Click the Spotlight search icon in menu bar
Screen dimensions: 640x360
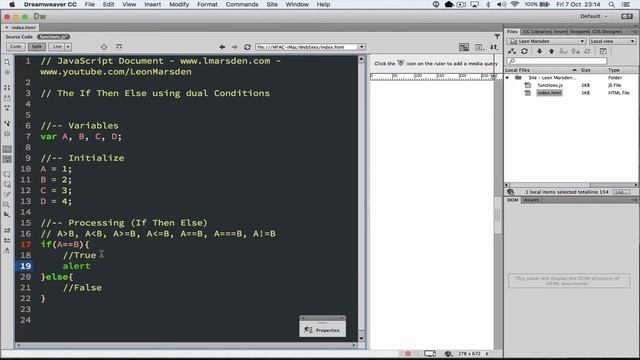tap(611, 4)
